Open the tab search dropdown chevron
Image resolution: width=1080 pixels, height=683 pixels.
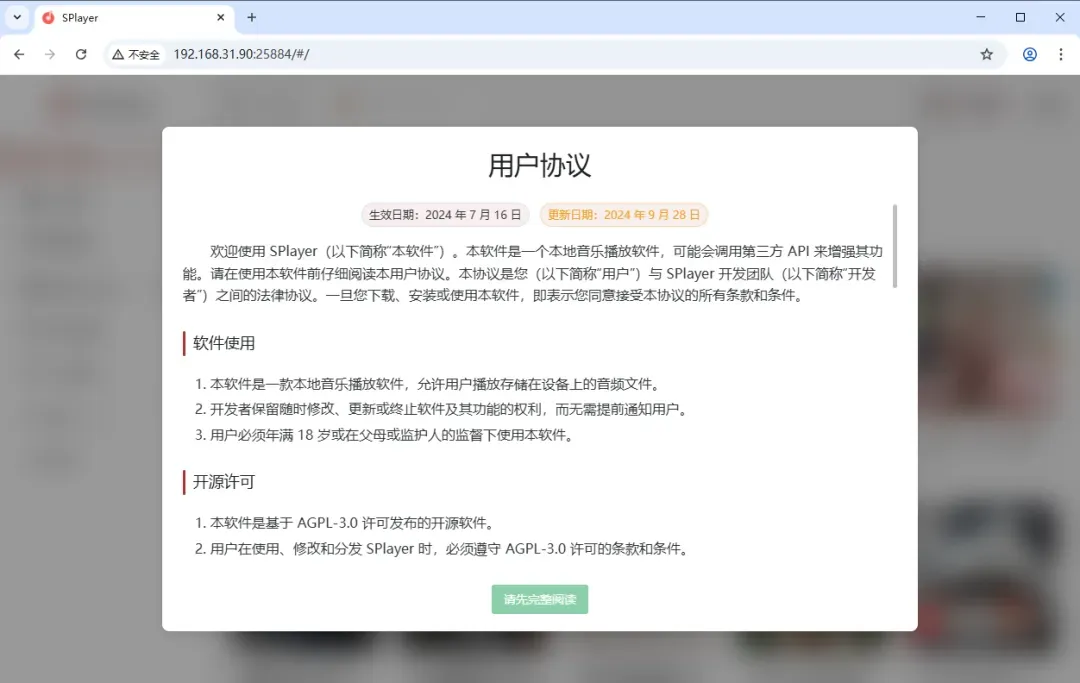(x=16, y=17)
